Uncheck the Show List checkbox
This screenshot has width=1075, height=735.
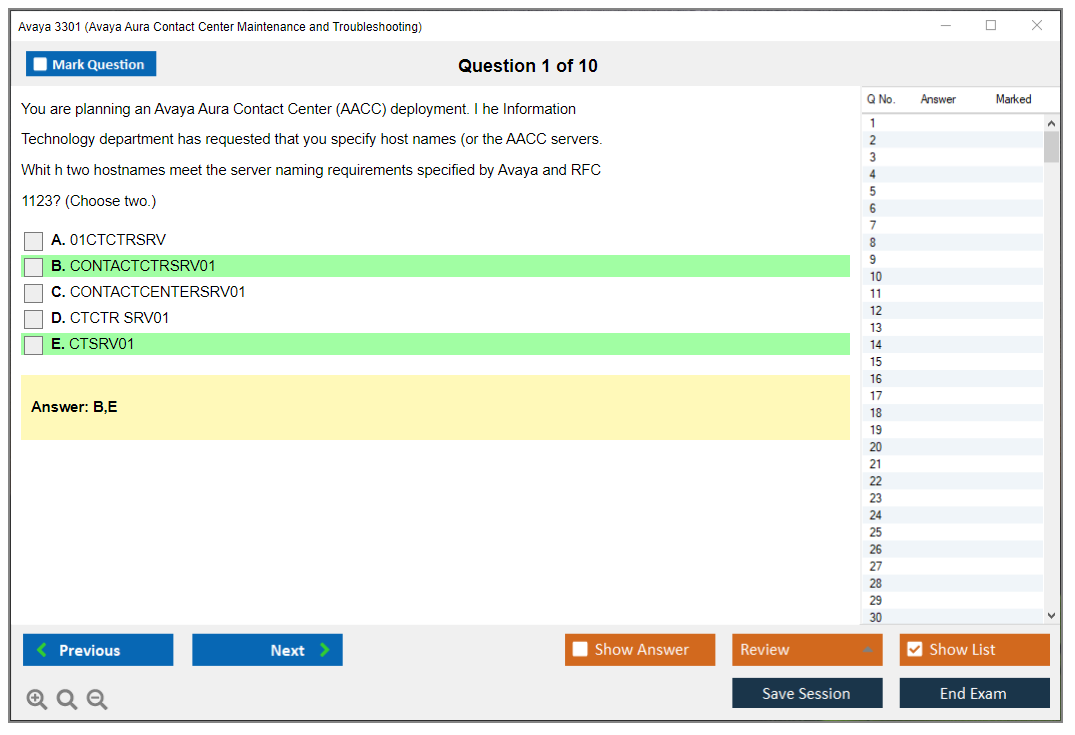tap(914, 650)
